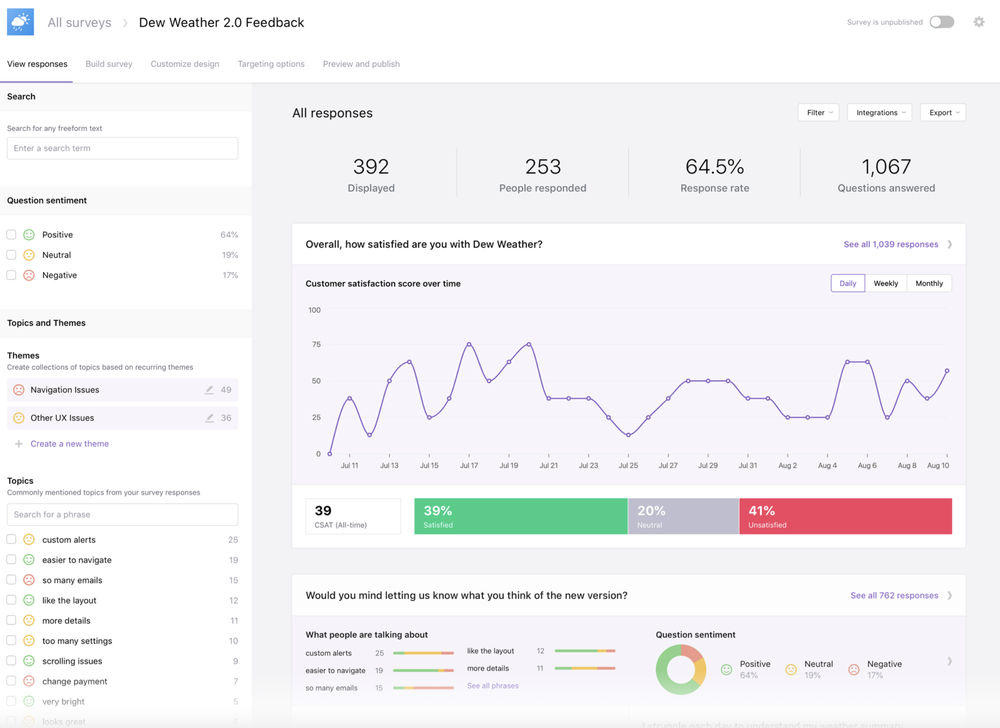Click the Neutral face next to the donut chart
Image resolution: width=1000 pixels, height=728 pixels.
(791, 669)
